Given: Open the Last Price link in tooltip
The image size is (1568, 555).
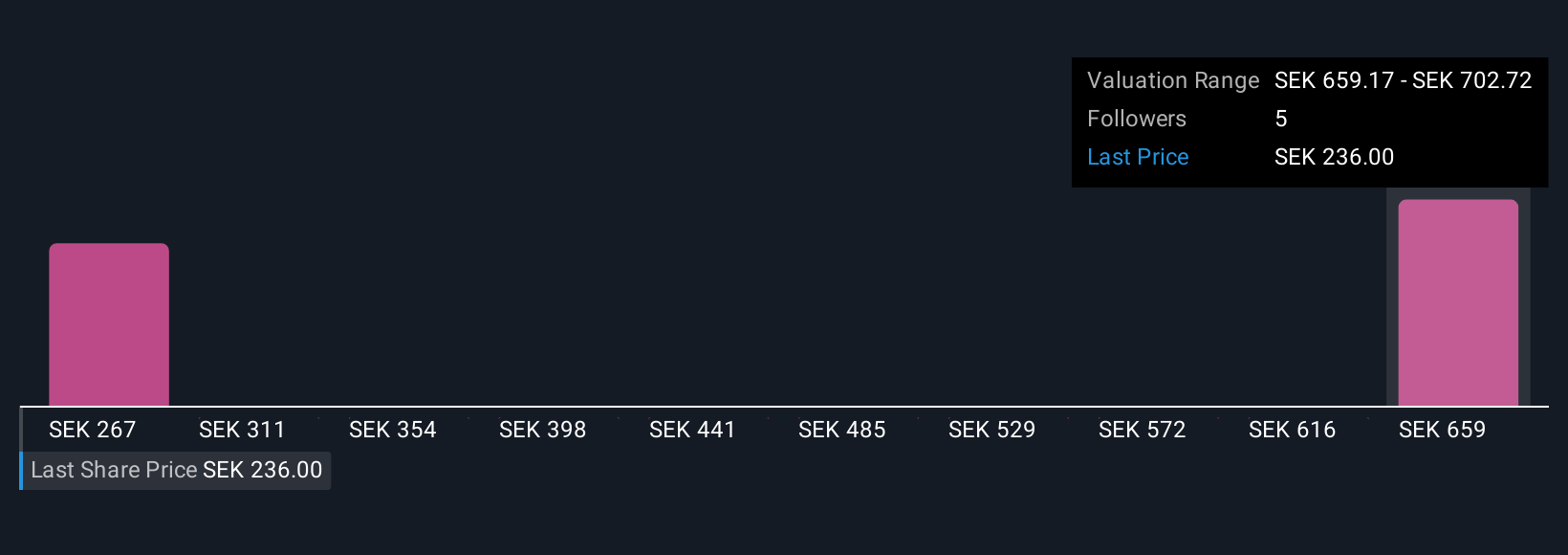Looking at the screenshot, I should [1138, 157].
